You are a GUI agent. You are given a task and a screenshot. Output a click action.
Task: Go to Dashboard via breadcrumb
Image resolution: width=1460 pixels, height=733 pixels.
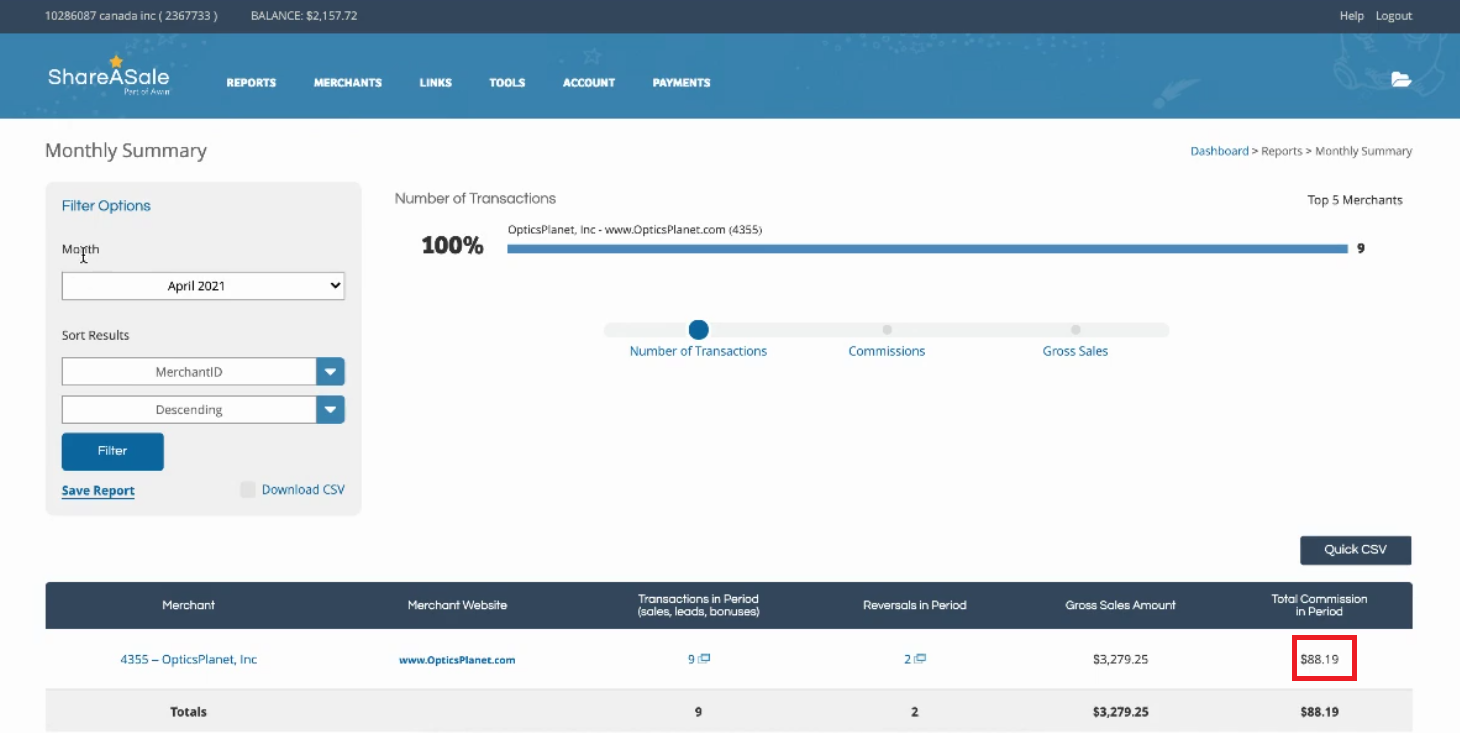[1219, 151]
